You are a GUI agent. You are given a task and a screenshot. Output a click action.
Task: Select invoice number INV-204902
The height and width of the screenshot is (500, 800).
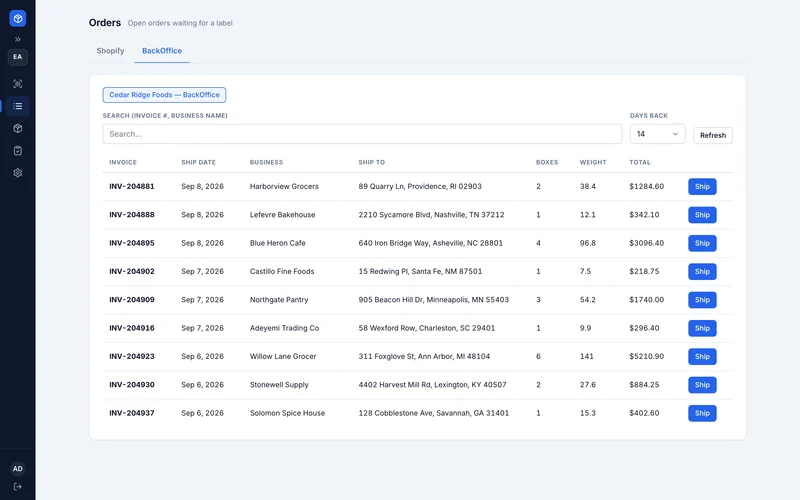[132, 271]
